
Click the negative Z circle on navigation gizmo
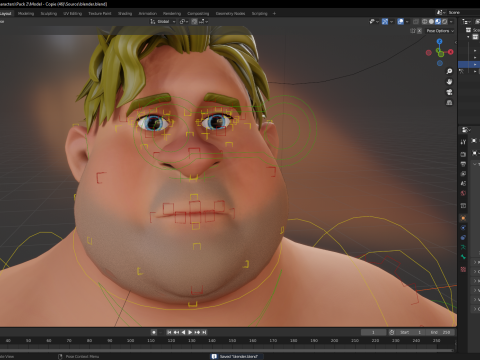pyautogui.click(x=440, y=63)
